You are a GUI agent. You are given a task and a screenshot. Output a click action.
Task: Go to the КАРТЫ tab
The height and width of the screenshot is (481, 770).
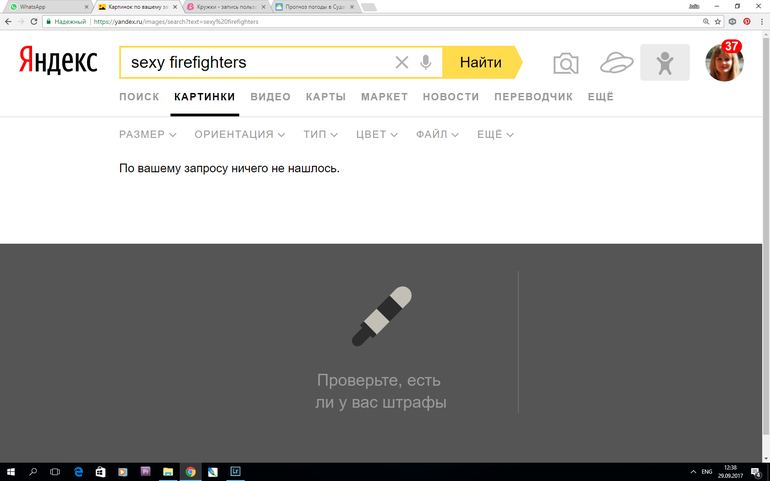[x=326, y=97]
